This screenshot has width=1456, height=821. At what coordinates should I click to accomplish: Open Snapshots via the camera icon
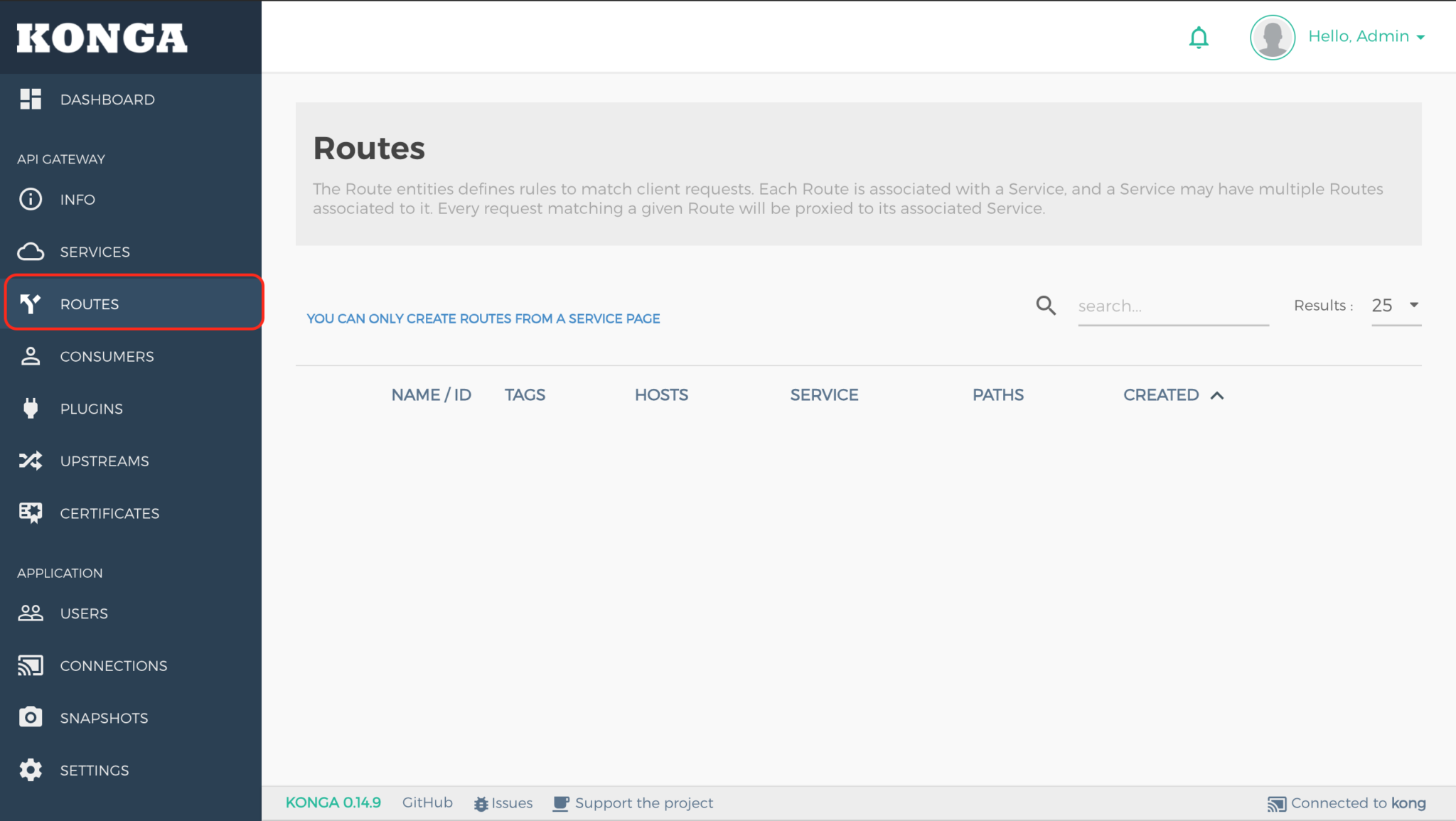30,717
